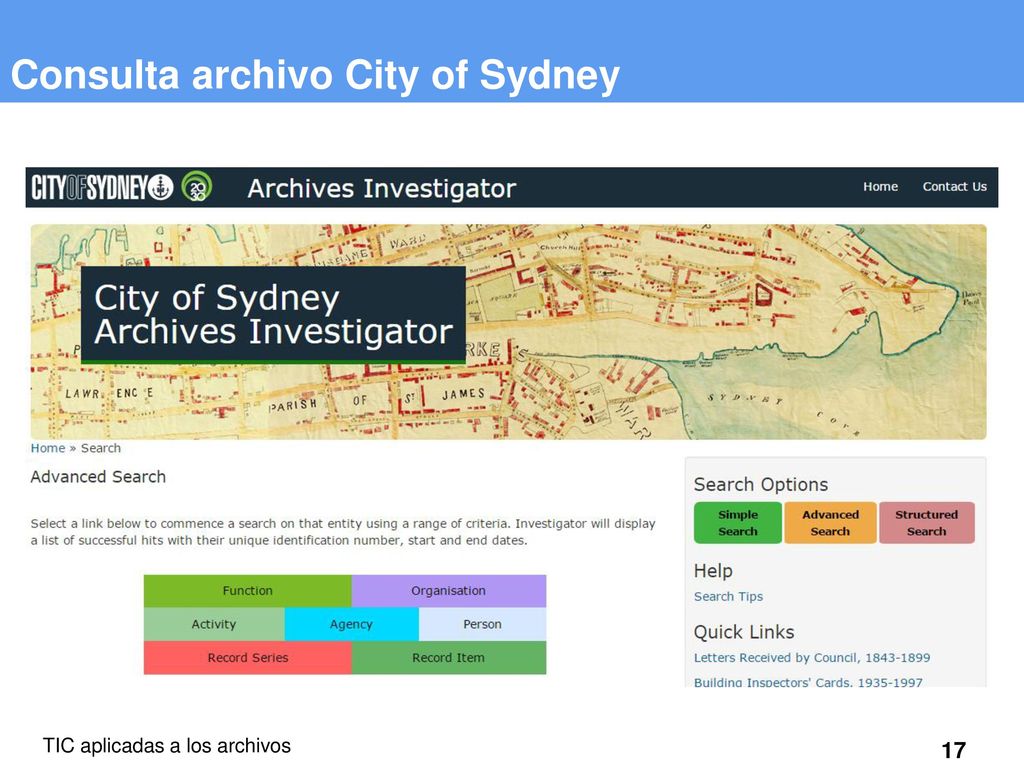Click the Archives Investigator header title
Image resolution: width=1024 pixels, height=768 pixels.
[x=381, y=188]
